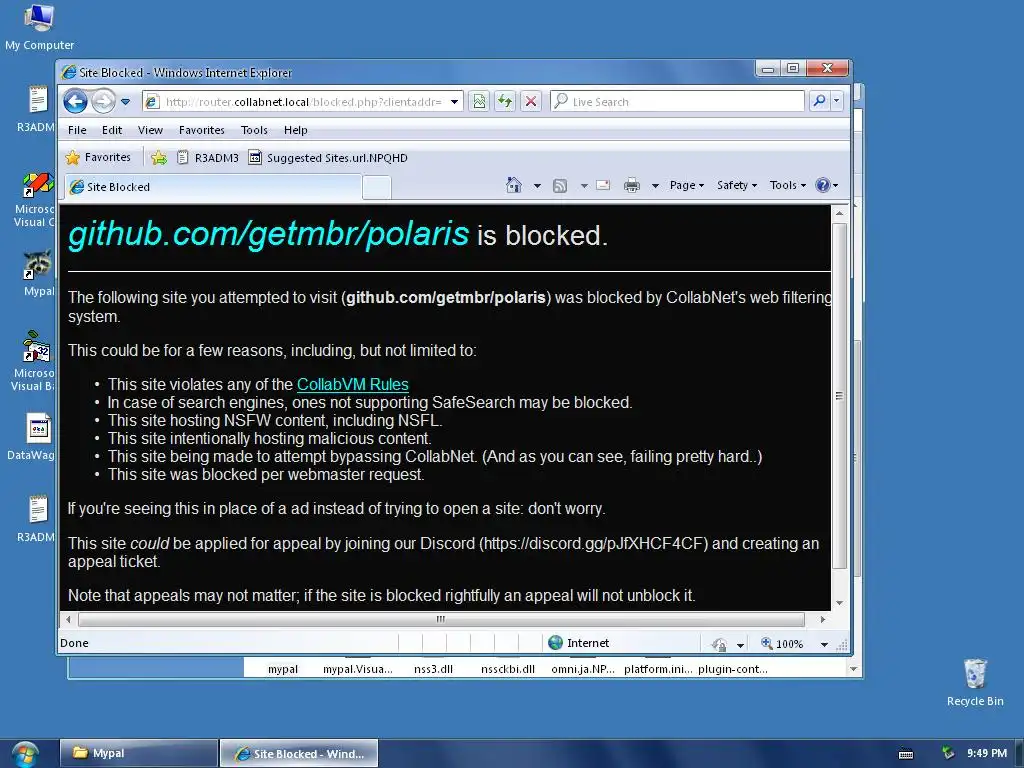Open the File menu
This screenshot has width=1024, height=768.
77,130
